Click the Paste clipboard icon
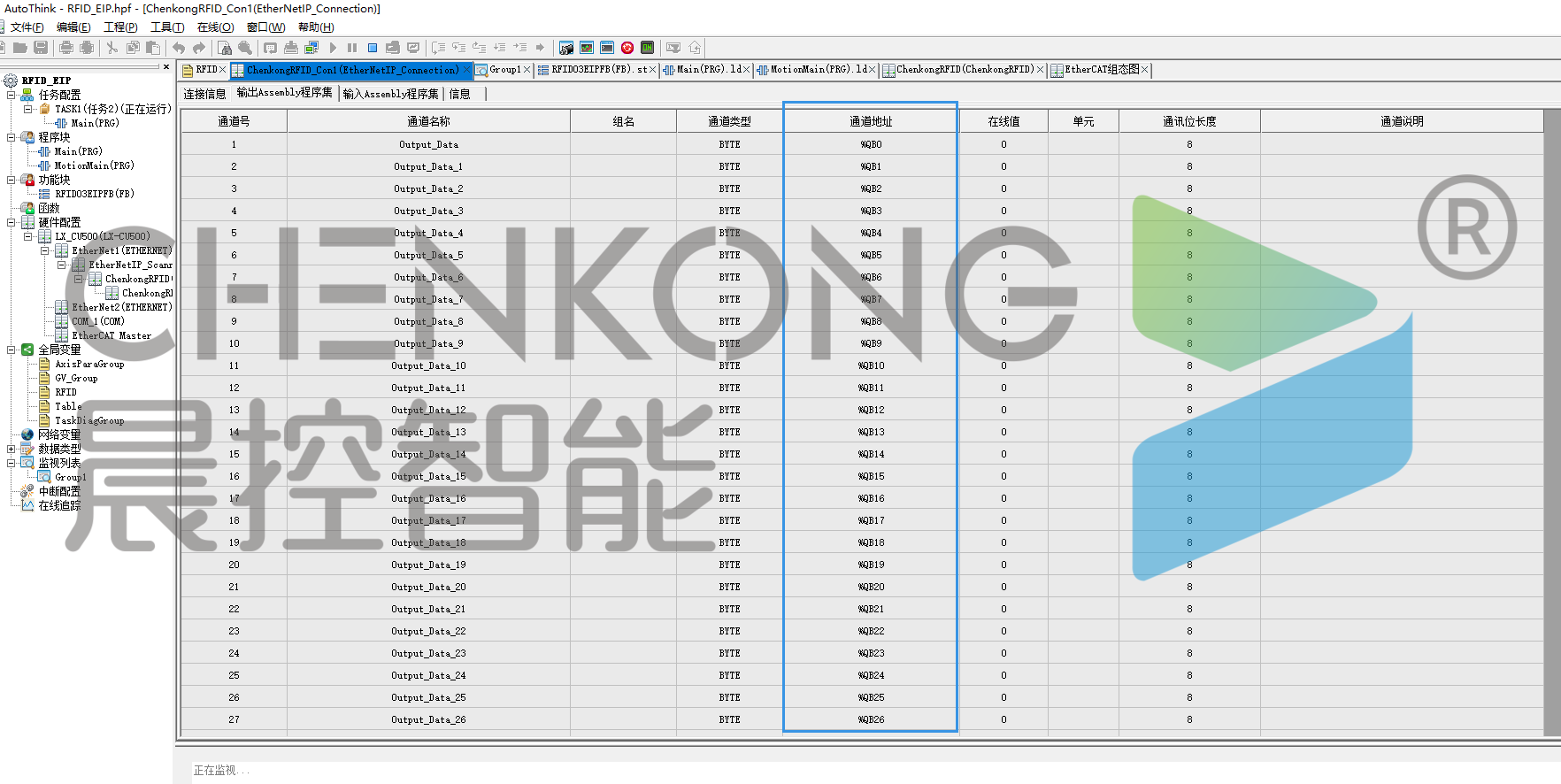The width and height of the screenshot is (1561, 784). tap(153, 48)
